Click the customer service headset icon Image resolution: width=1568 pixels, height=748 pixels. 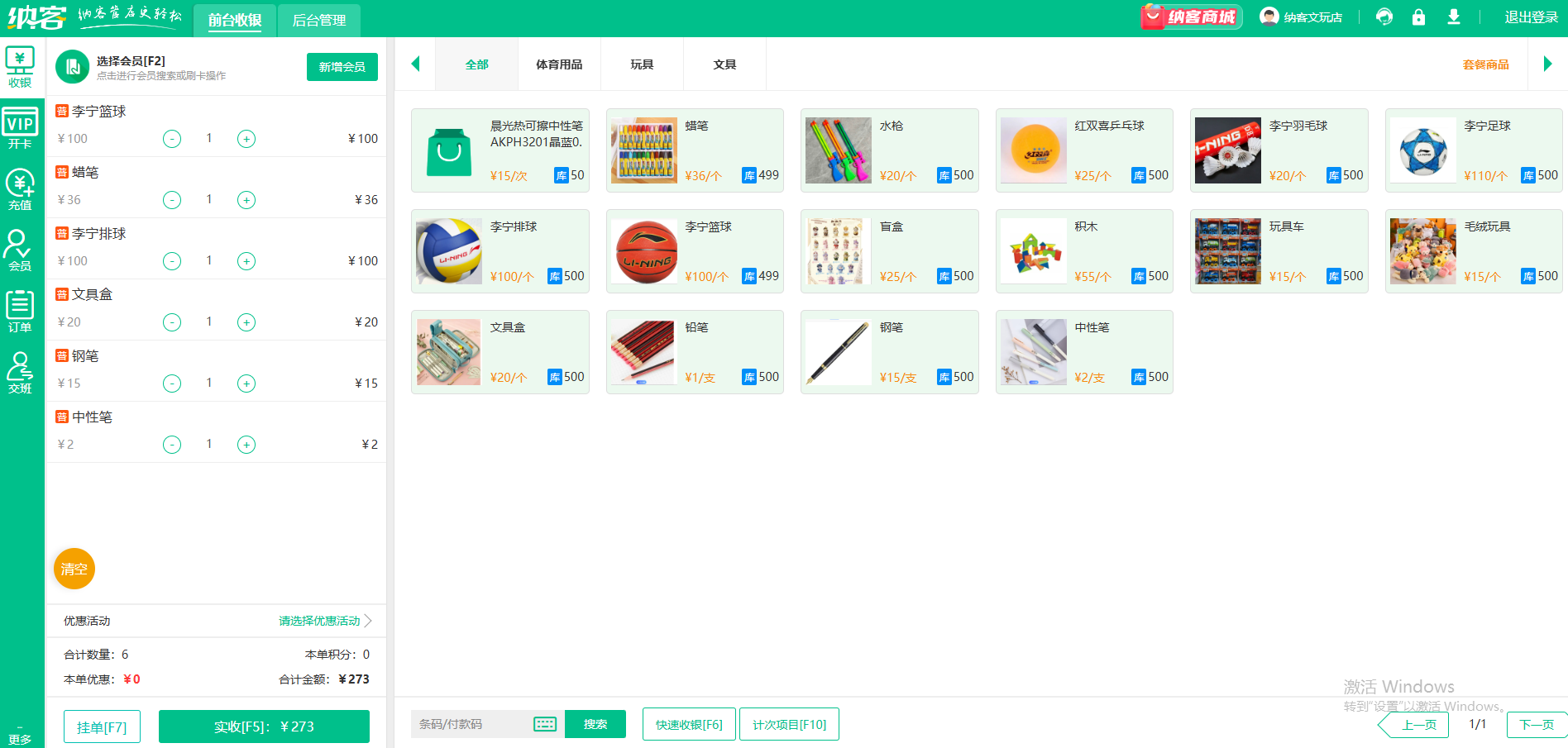[x=1384, y=17]
